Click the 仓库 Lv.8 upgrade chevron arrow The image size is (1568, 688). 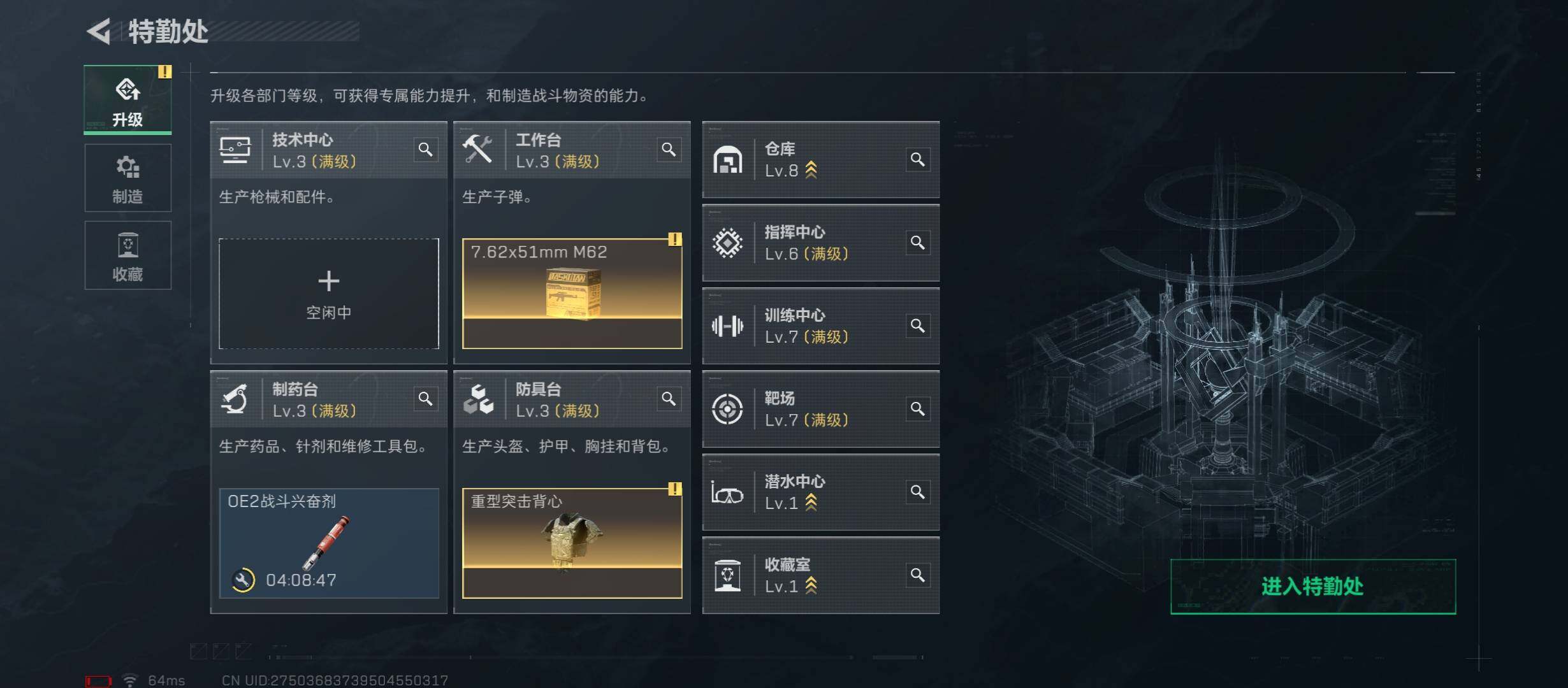(x=811, y=170)
